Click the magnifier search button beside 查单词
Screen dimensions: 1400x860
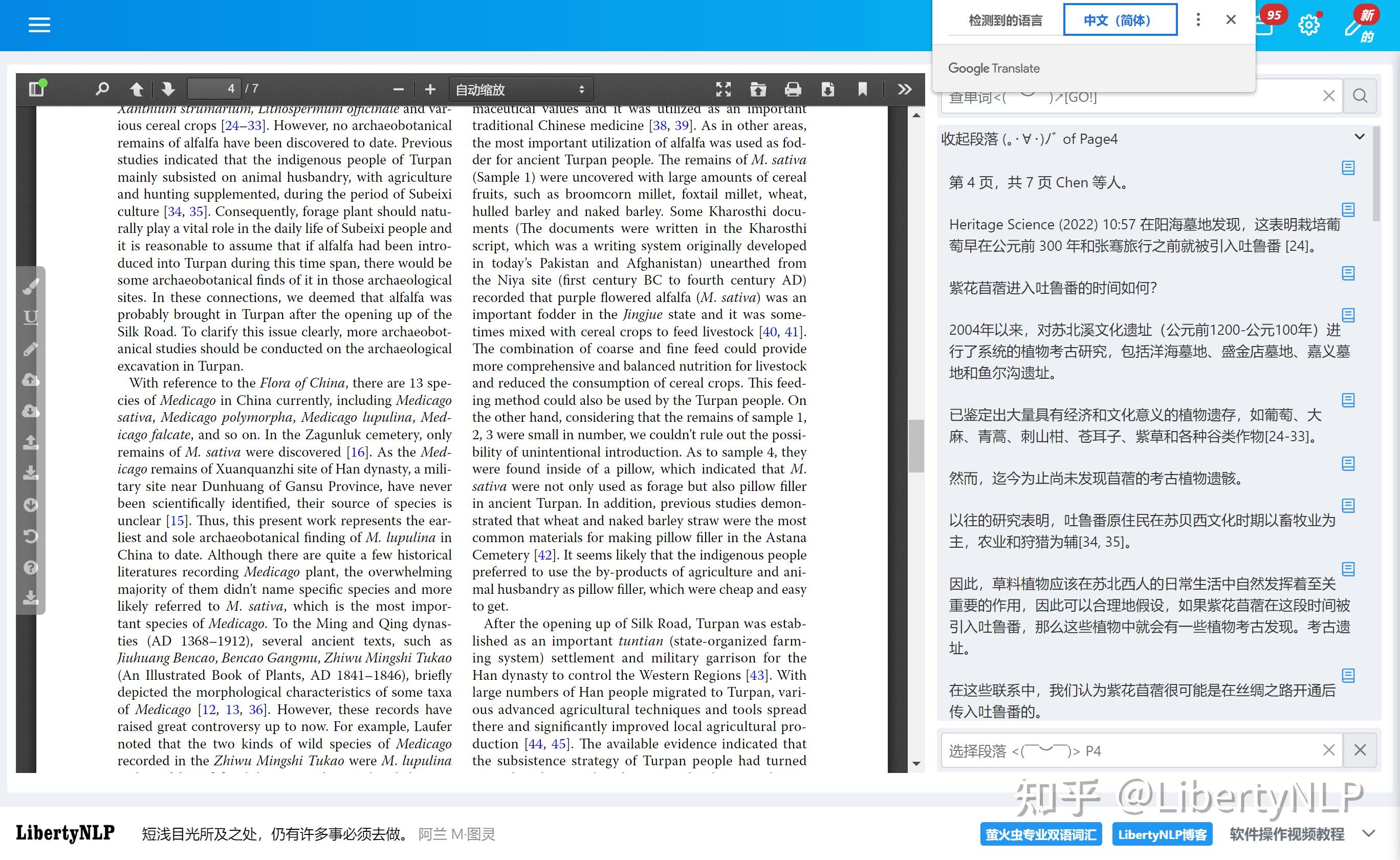pyautogui.click(x=1360, y=96)
